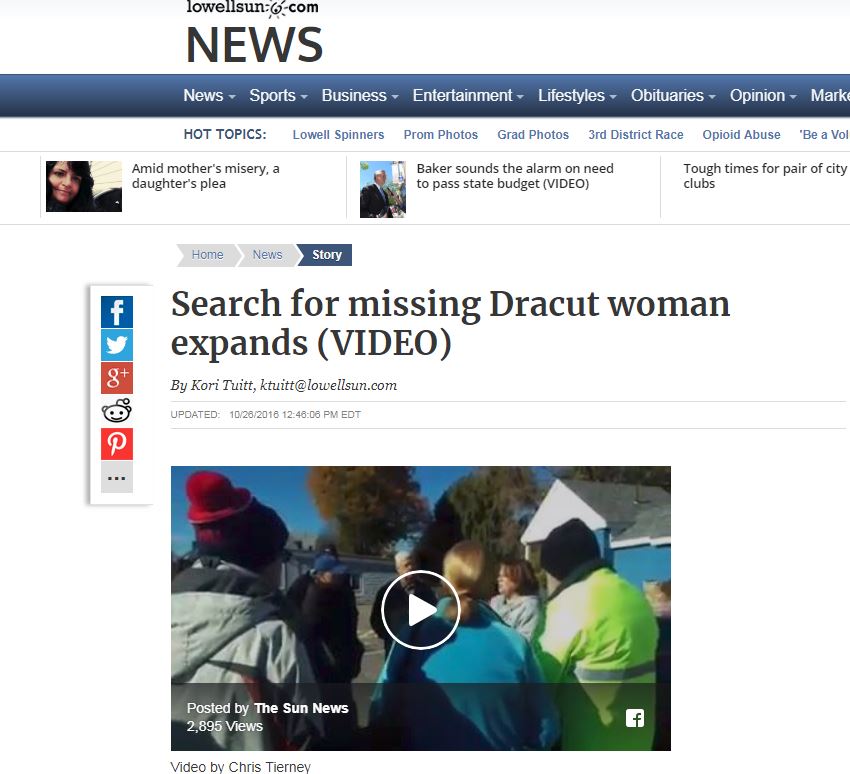Click the lowellsun.com logo
This screenshot has width=850, height=774.
pyautogui.click(x=253, y=8)
